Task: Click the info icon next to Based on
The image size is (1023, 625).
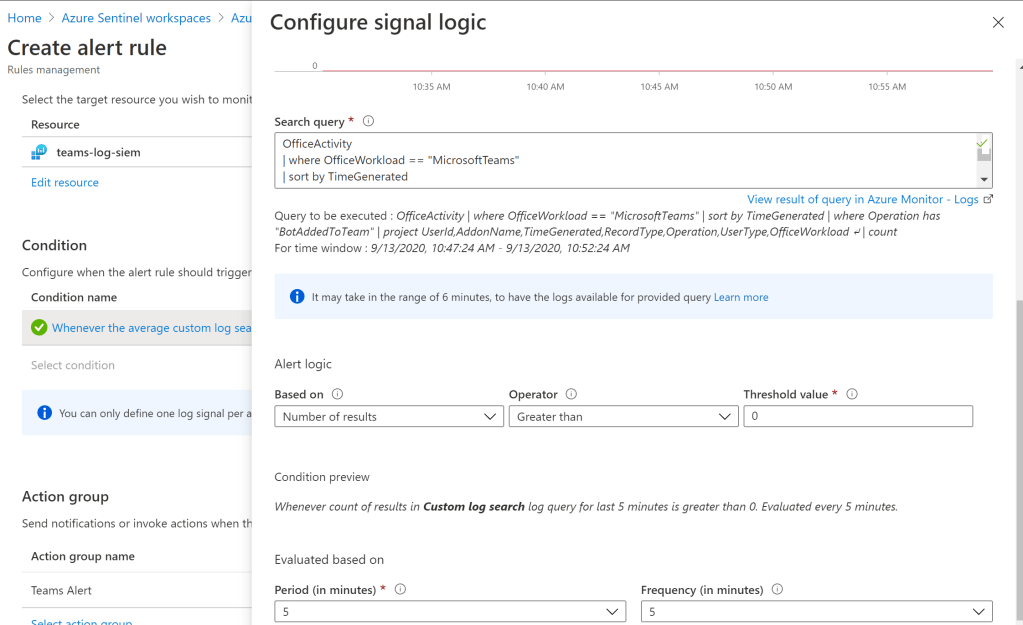Action: point(337,394)
